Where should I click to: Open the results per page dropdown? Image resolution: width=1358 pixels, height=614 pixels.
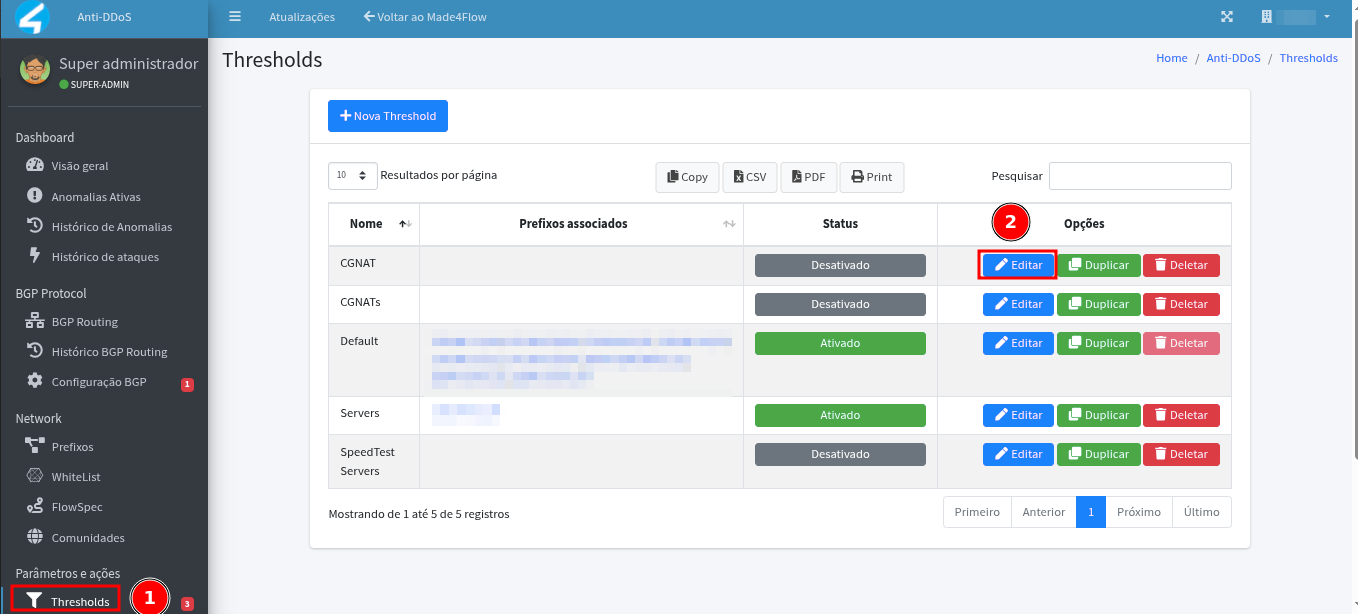[x=352, y=175]
